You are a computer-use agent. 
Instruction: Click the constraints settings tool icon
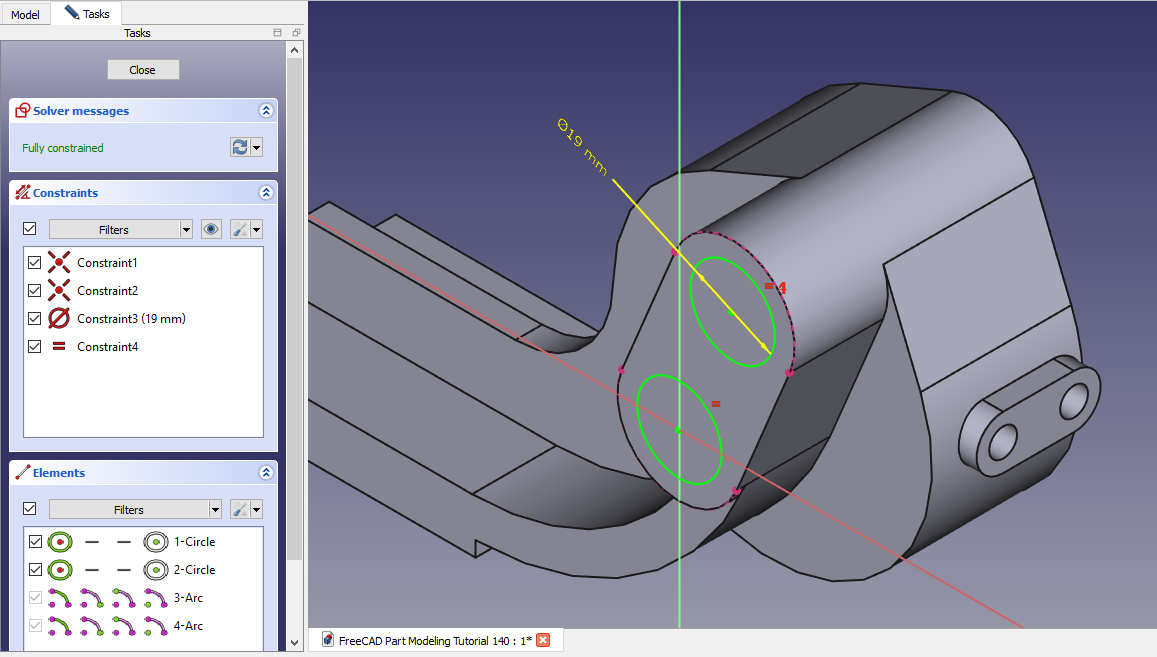[240, 229]
